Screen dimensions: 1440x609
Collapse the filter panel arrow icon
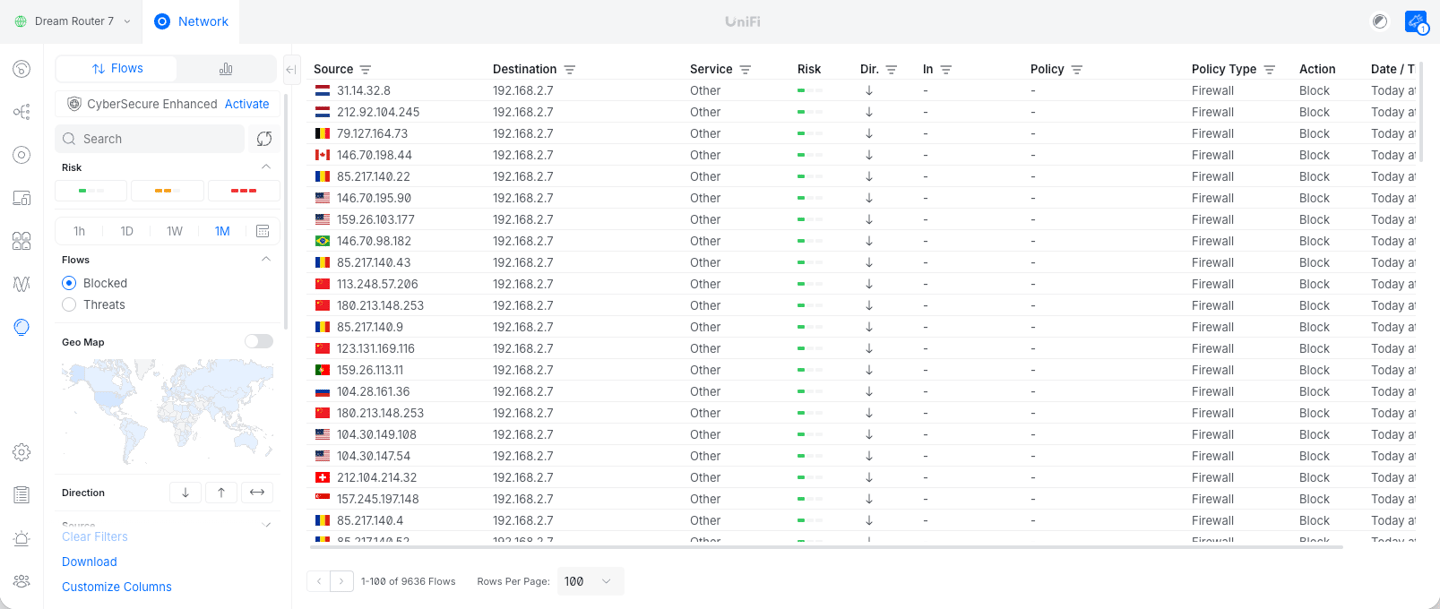coord(291,69)
